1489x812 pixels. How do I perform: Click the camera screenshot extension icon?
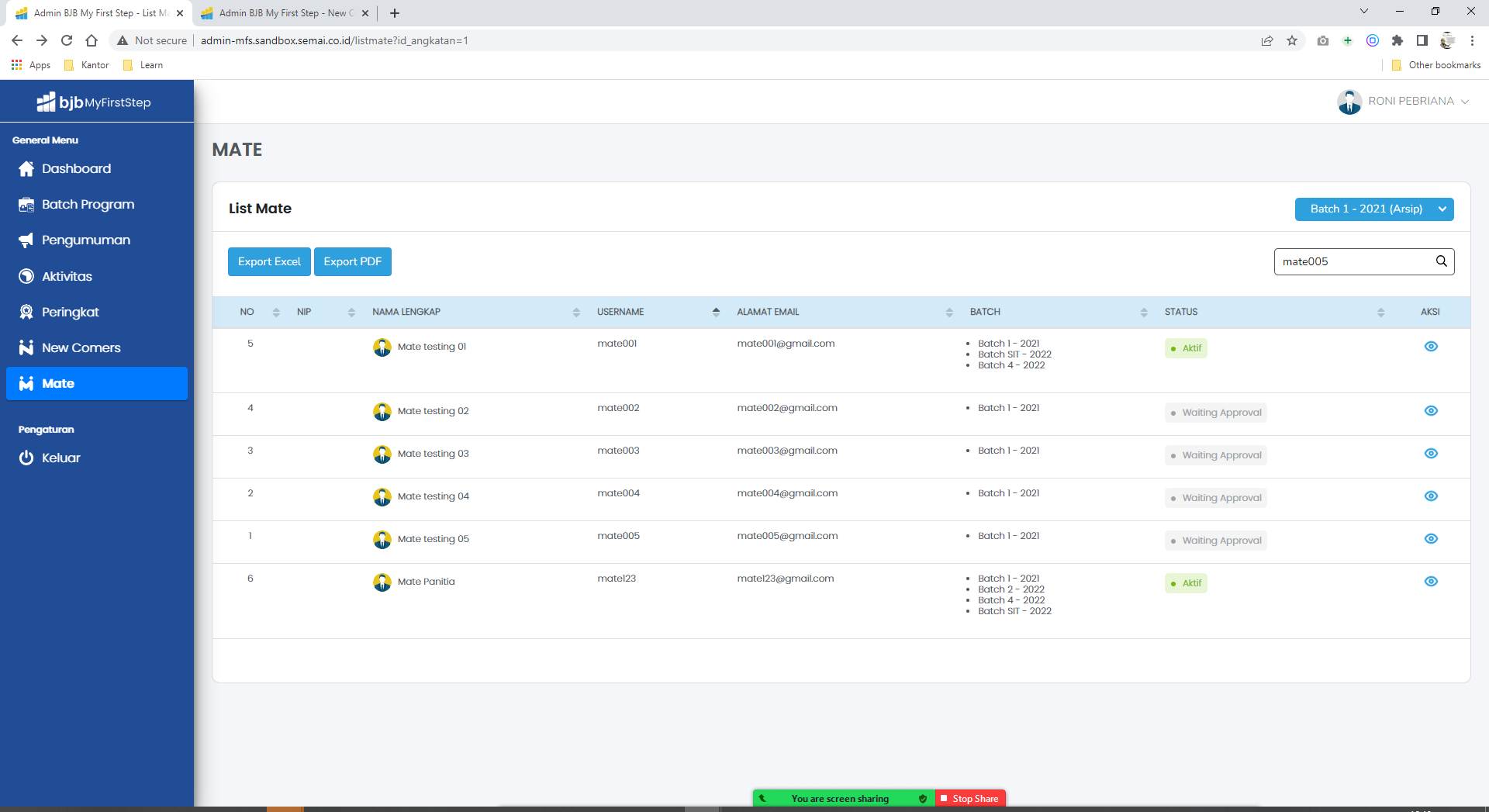(x=1323, y=40)
